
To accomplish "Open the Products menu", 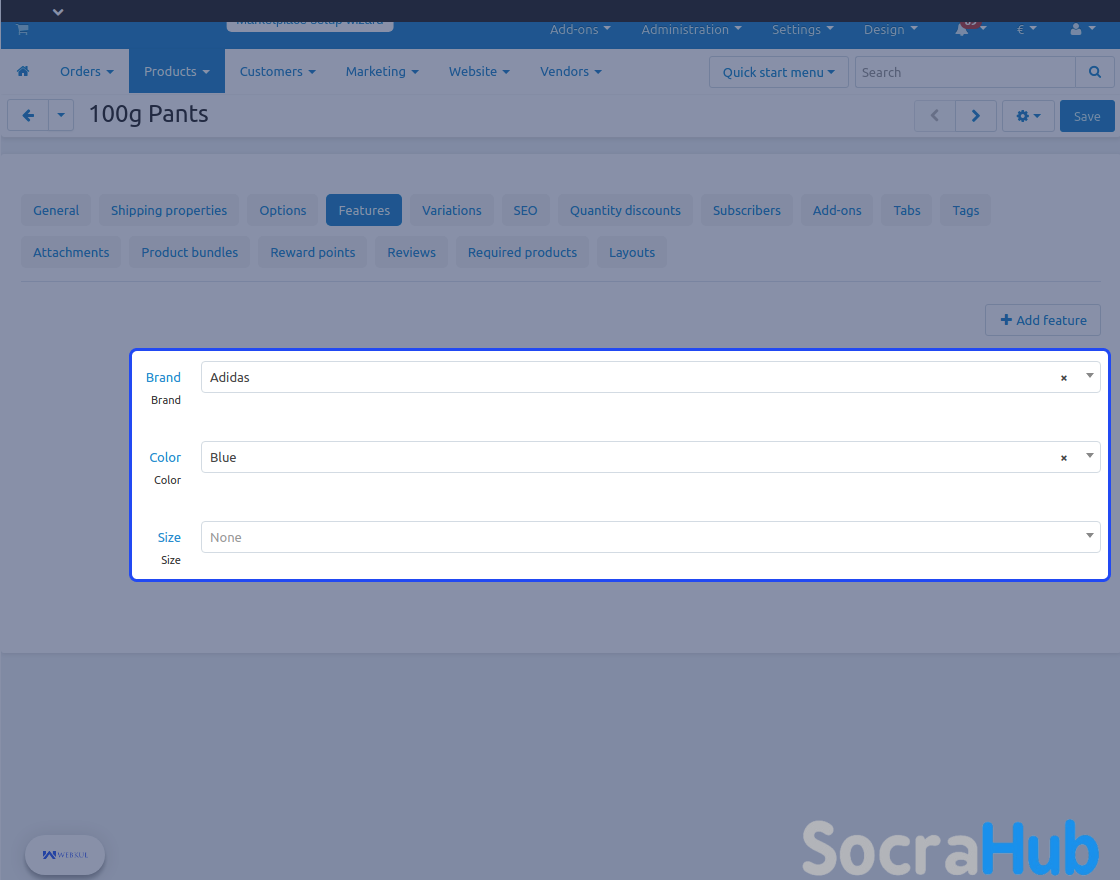I will tap(176, 72).
